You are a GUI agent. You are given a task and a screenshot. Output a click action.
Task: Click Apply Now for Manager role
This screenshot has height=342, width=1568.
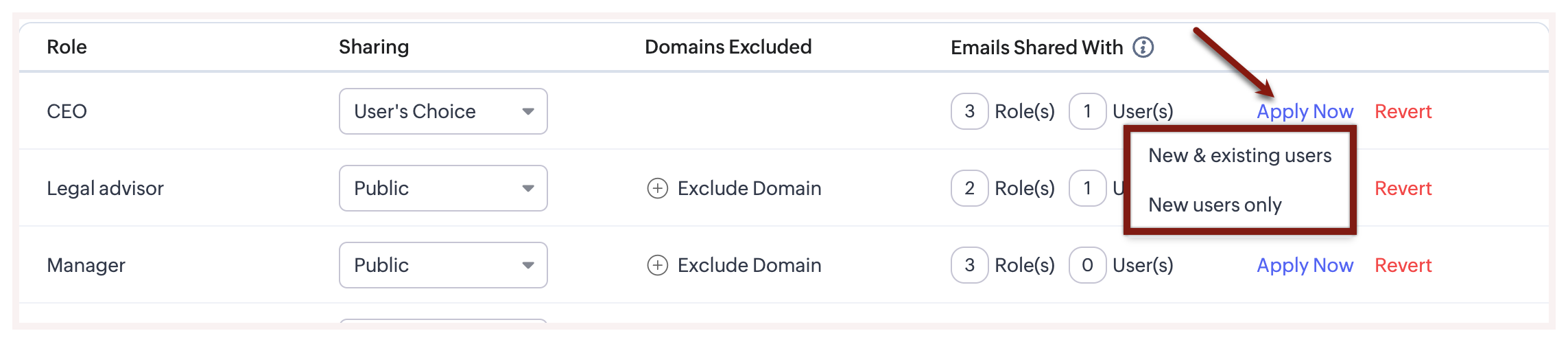pyautogui.click(x=1305, y=265)
